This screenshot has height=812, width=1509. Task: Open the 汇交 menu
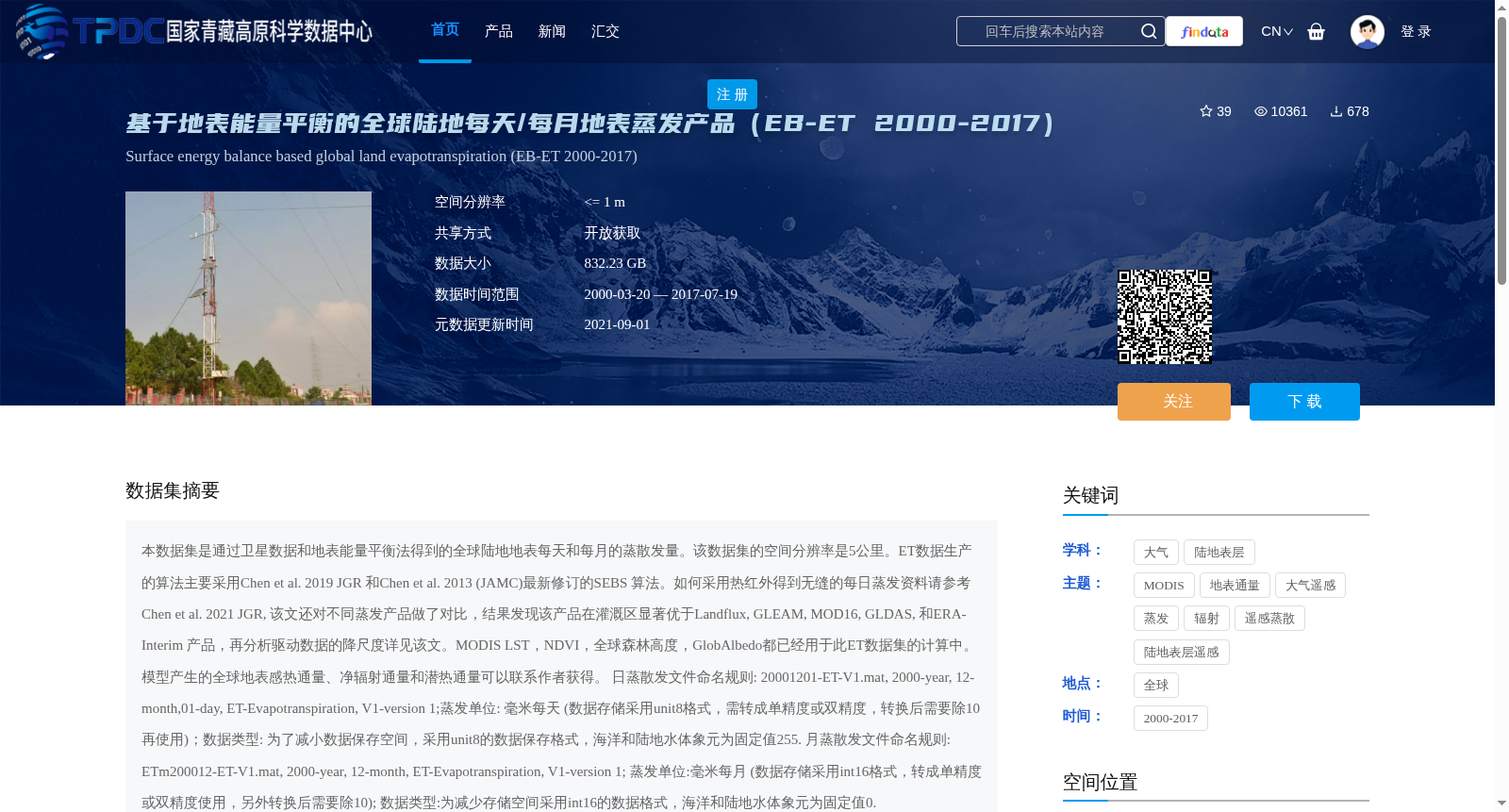[605, 31]
